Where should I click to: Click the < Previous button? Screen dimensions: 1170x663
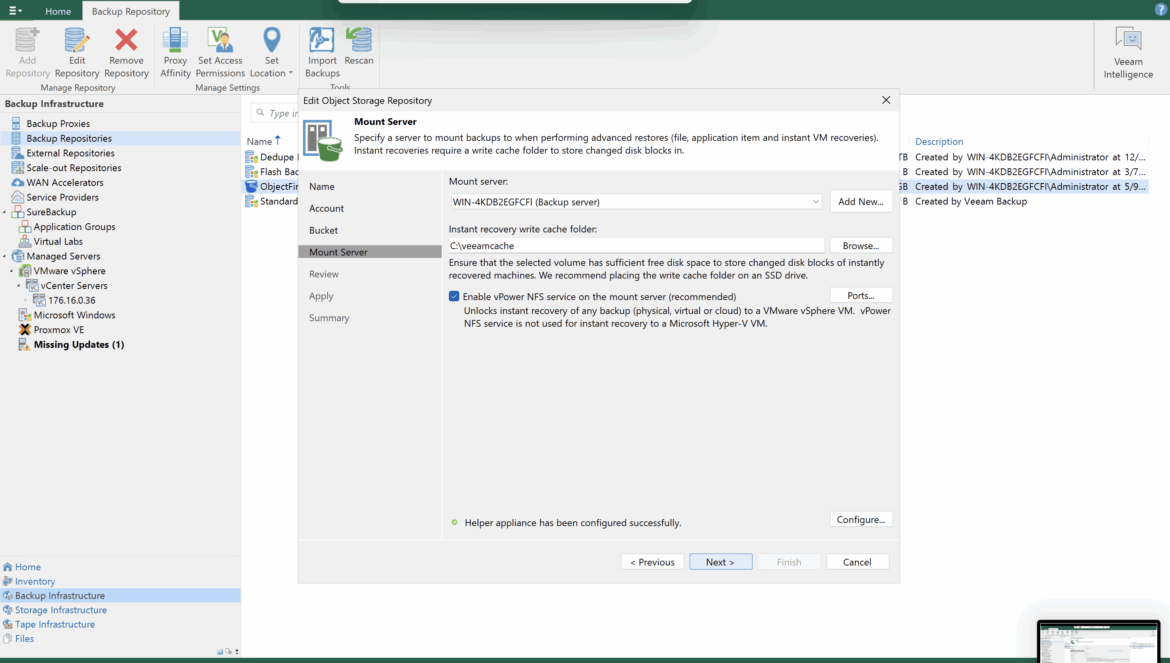[x=652, y=562]
